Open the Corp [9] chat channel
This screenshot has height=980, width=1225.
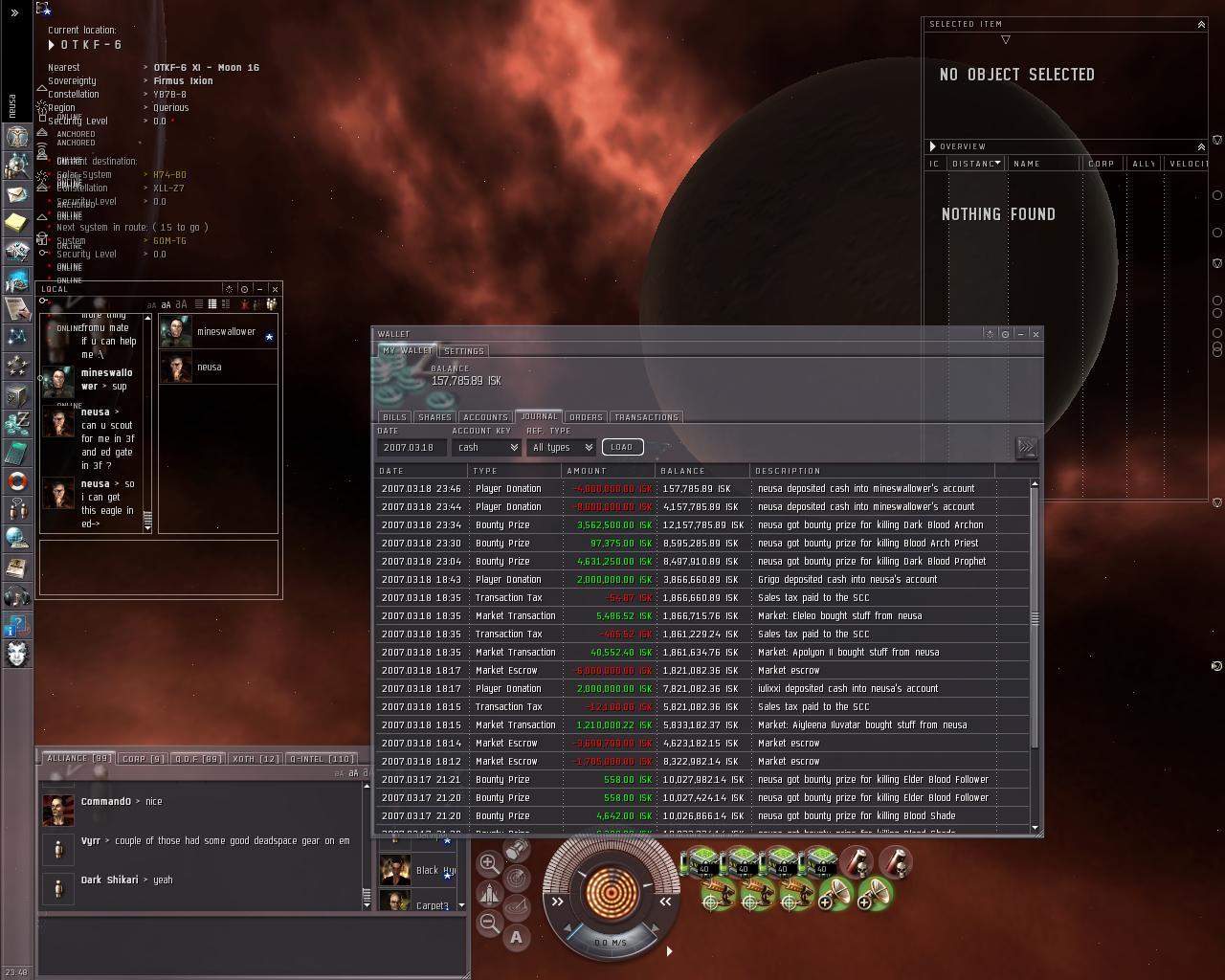coord(144,759)
